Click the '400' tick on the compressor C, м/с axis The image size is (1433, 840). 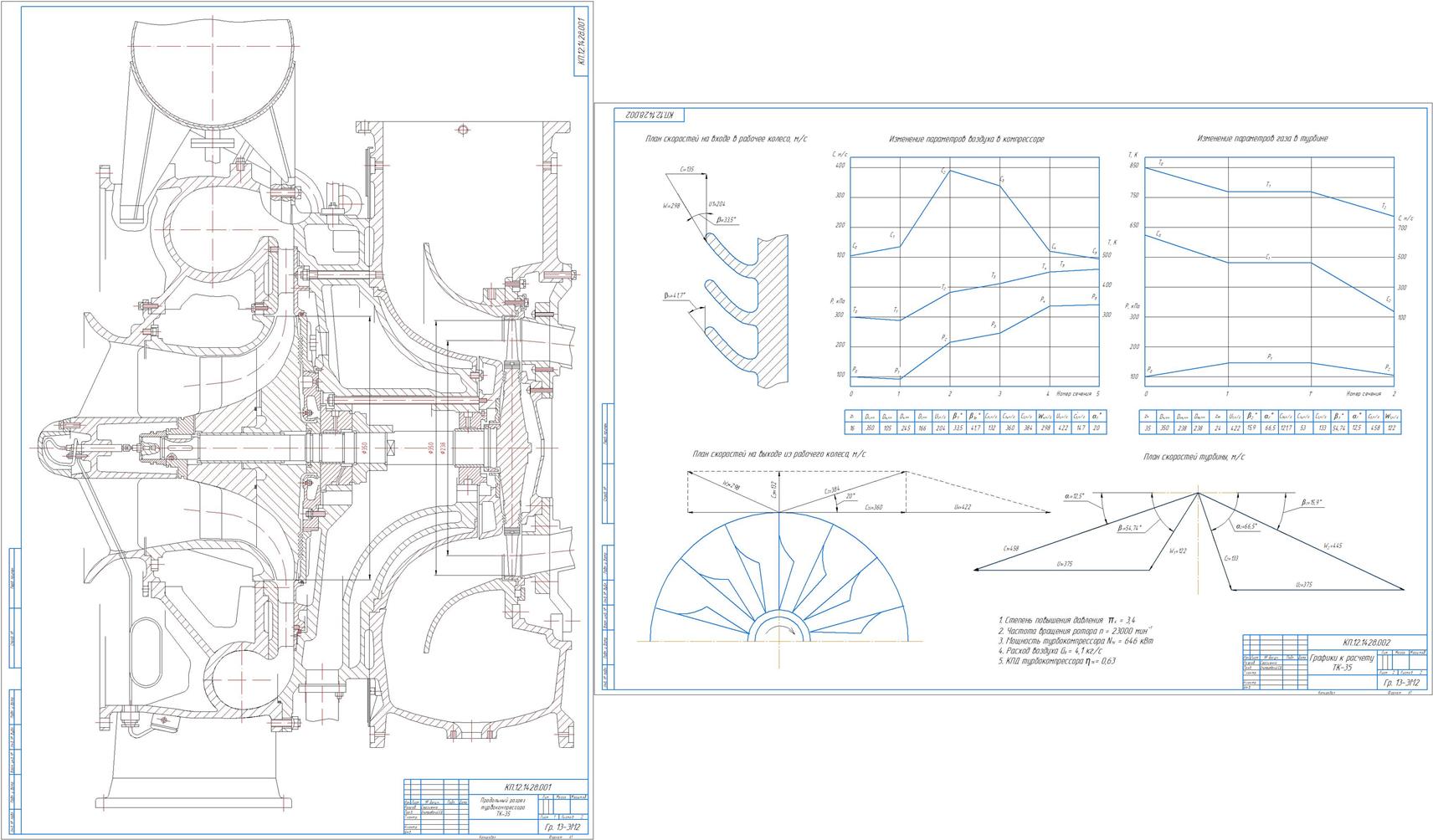coord(840,166)
